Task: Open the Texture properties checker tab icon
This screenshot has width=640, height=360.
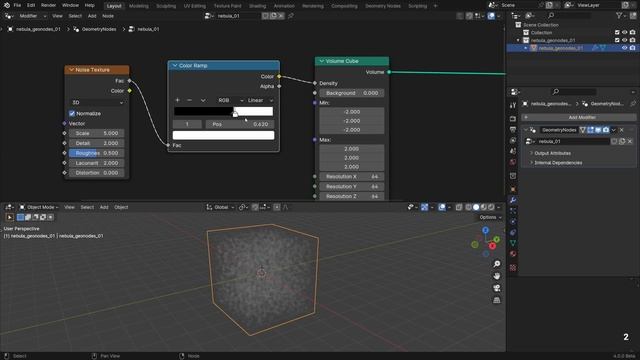Action: [x=513, y=268]
